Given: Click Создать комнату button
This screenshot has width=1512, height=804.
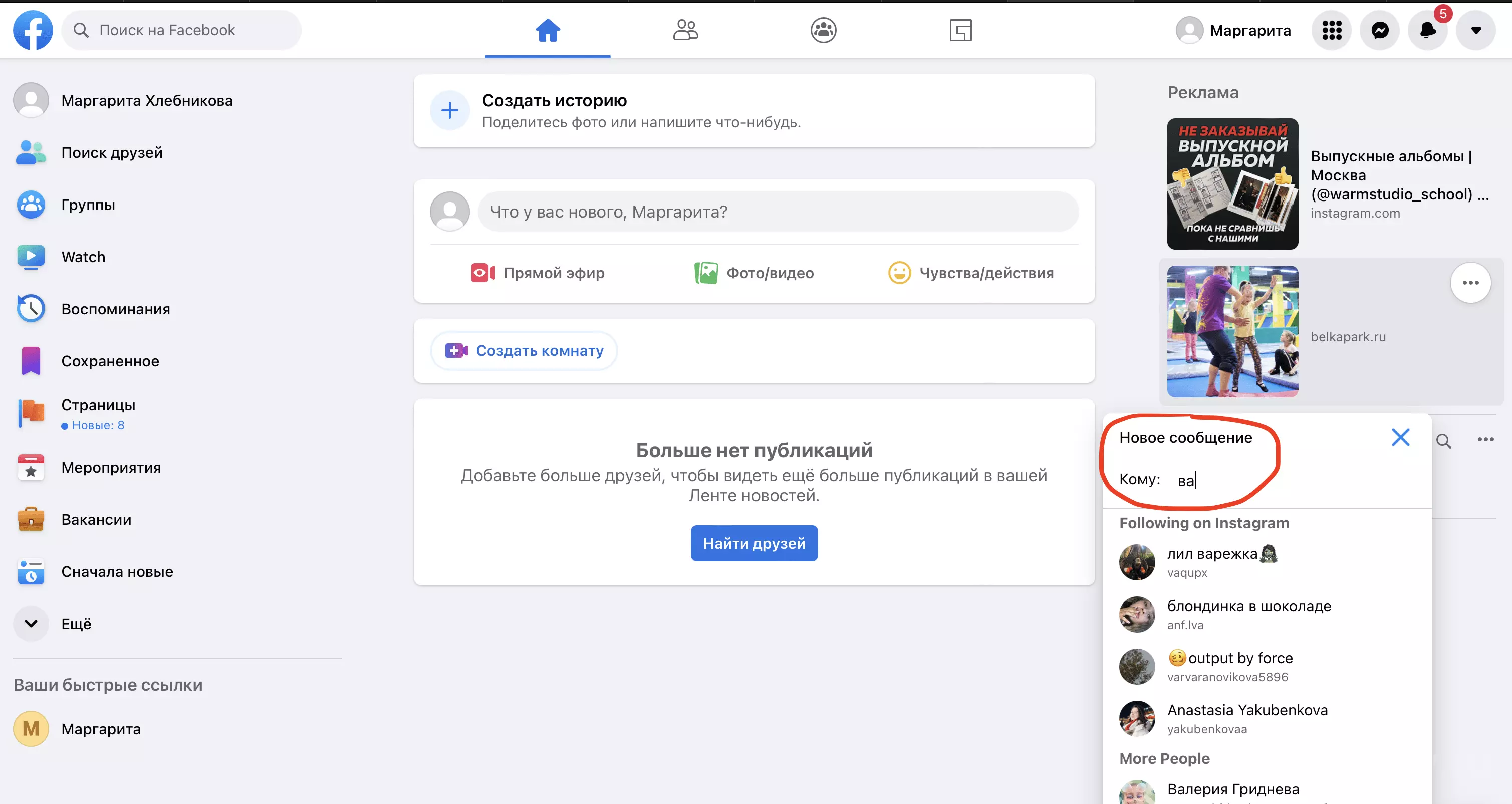Looking at the screenshot, I should [x=524, y=351].
